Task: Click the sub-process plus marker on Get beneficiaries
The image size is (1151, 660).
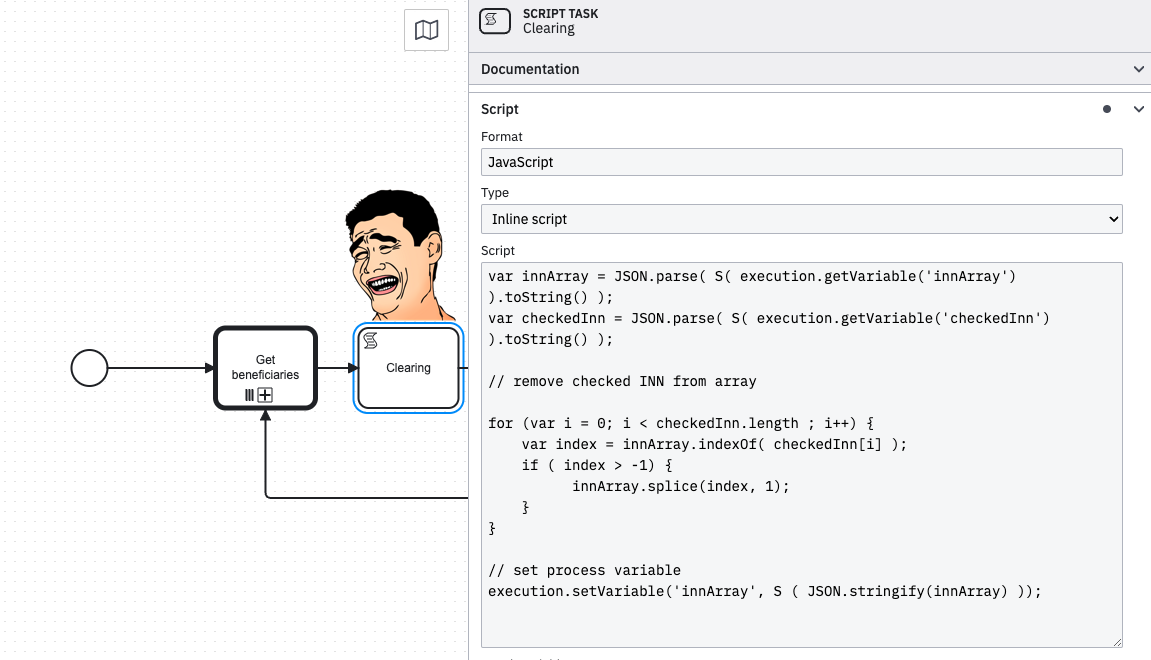Action: point(266,395)
